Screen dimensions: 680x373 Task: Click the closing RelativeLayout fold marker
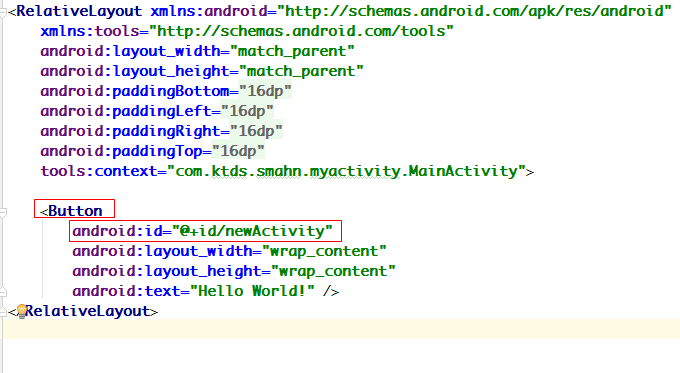point(3,311)
